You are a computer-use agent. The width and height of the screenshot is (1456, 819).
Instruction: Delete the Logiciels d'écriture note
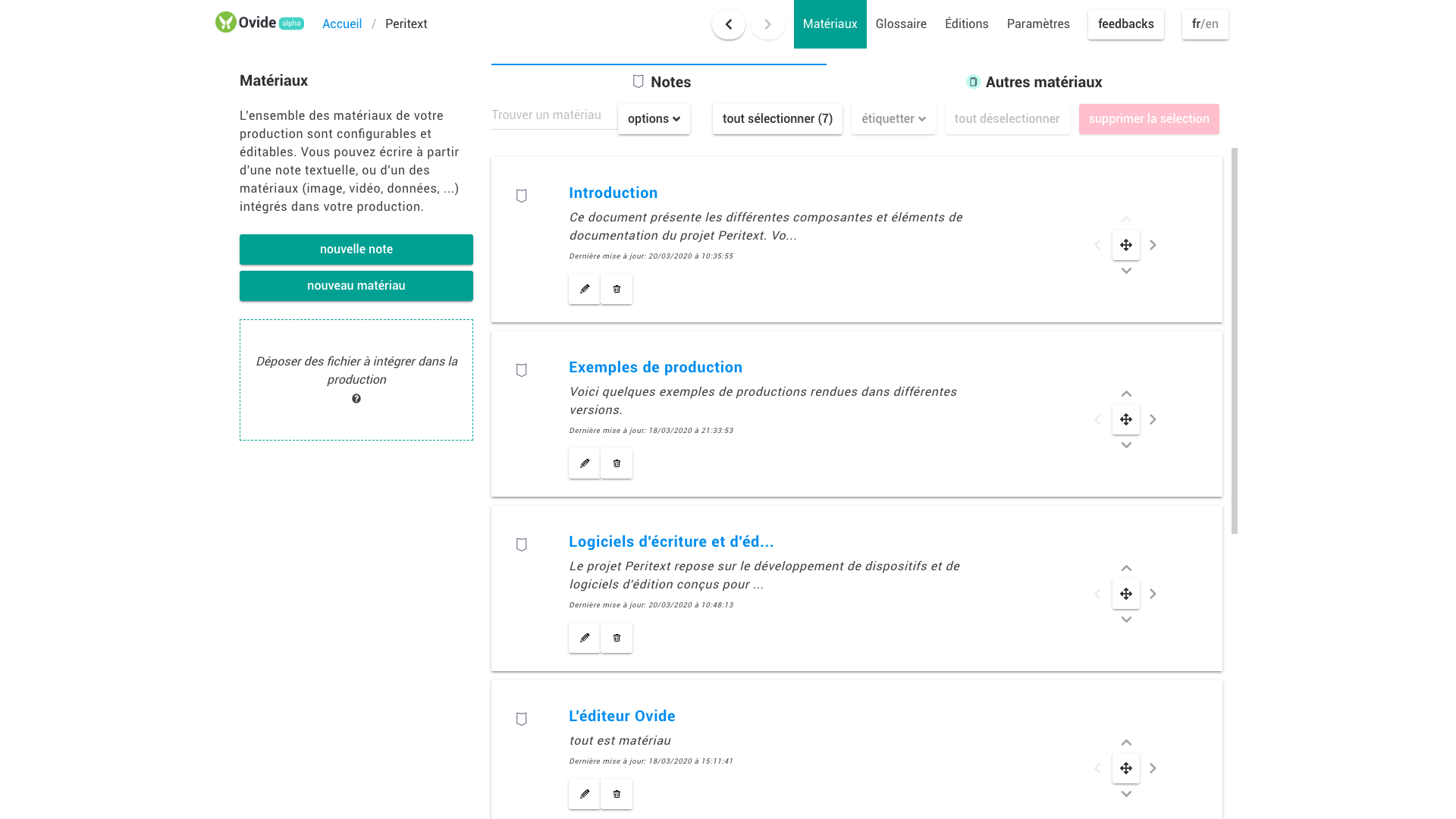tap(617, 638)
